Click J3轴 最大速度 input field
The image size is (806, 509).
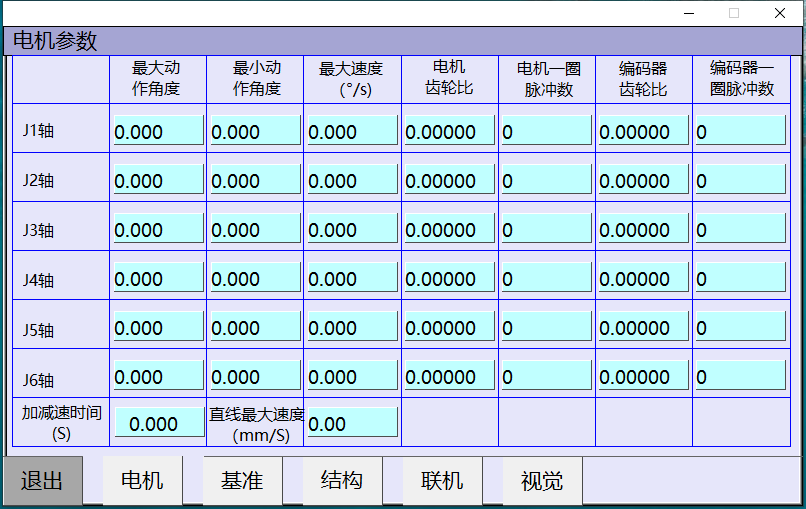point(352,229)
